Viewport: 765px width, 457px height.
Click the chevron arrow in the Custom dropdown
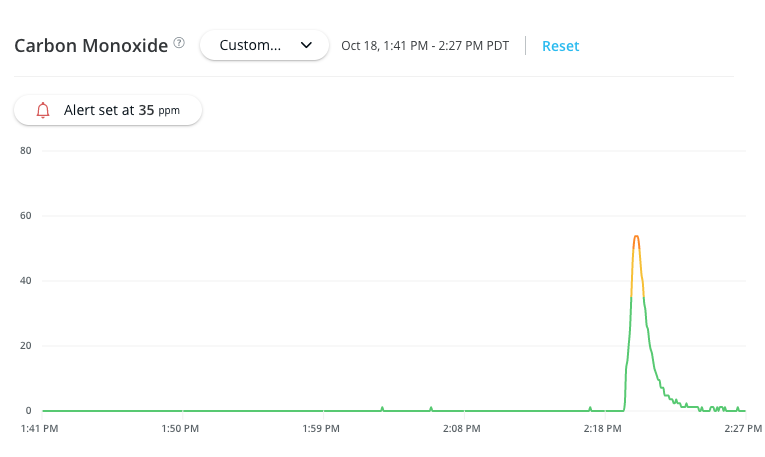[x=307, y=45]
